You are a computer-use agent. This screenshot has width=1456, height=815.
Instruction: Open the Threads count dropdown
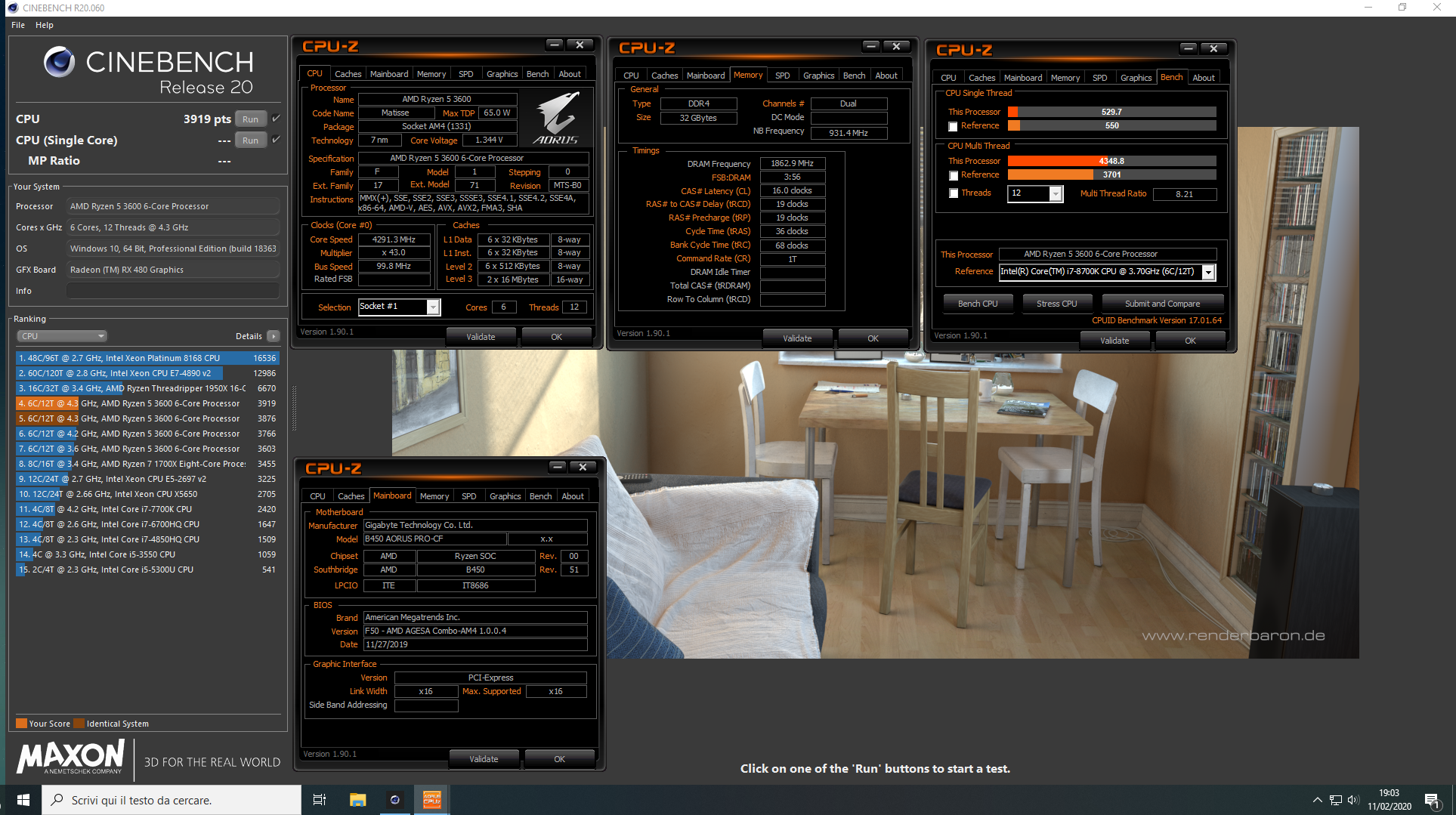tap(1056, 194)
